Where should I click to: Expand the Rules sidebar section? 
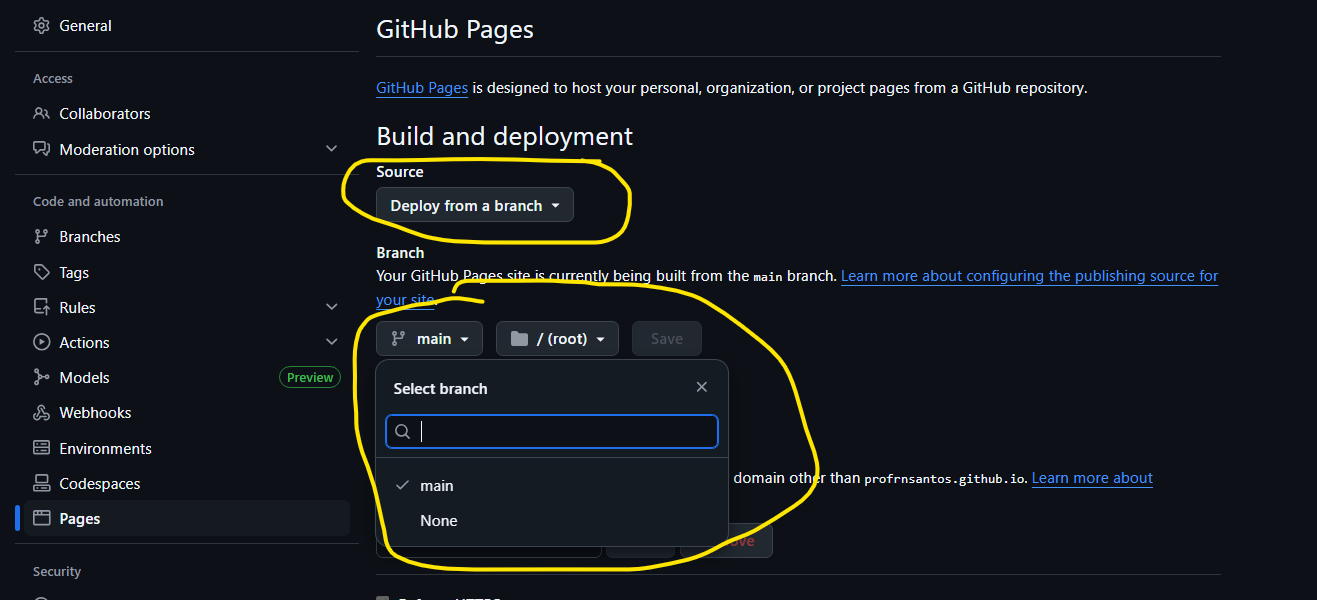click(x=332, y=307)
